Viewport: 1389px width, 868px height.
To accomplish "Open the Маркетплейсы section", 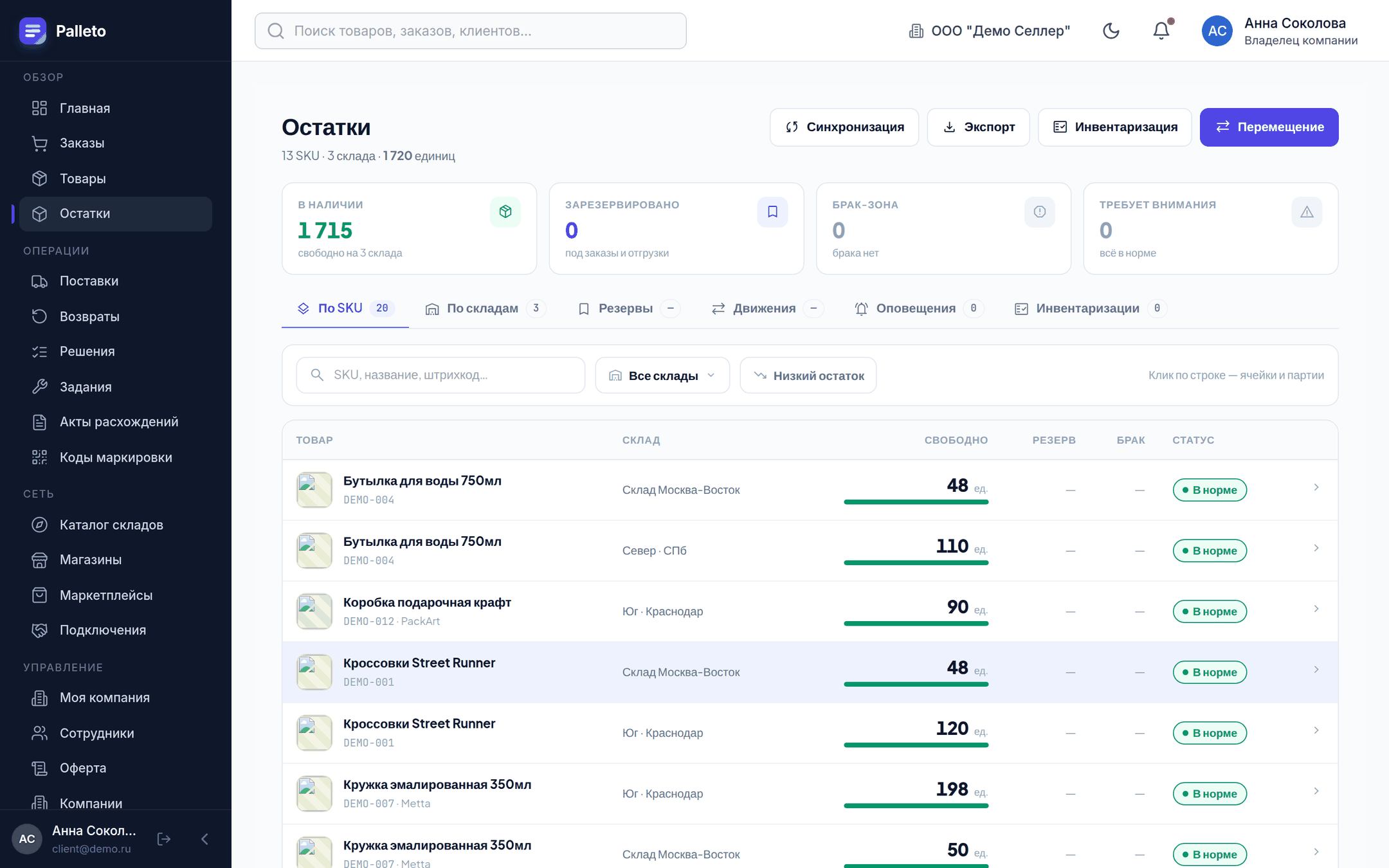I will pos(116,595).
